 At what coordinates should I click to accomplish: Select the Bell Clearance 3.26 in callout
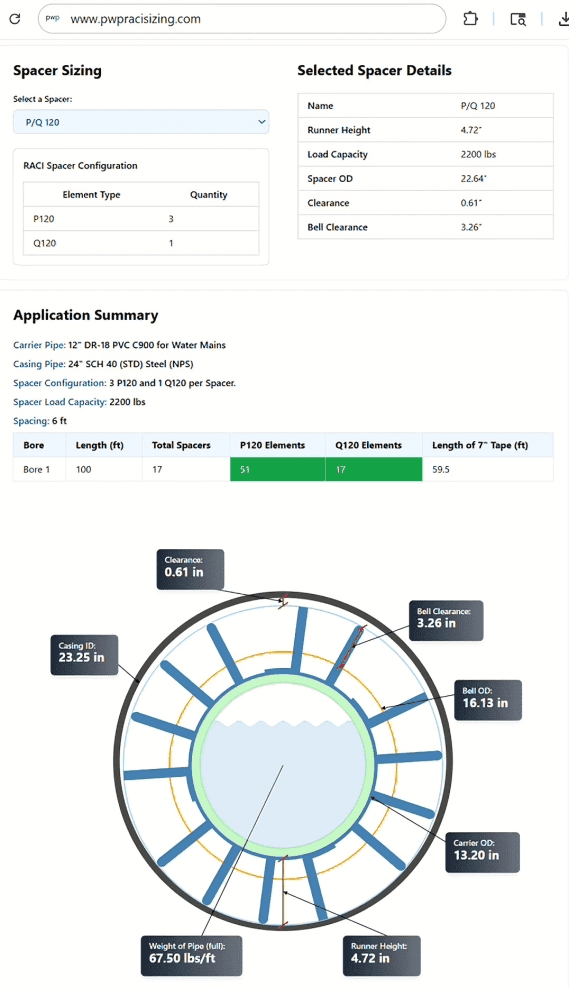pyautogui.click(x=446, y=620)
